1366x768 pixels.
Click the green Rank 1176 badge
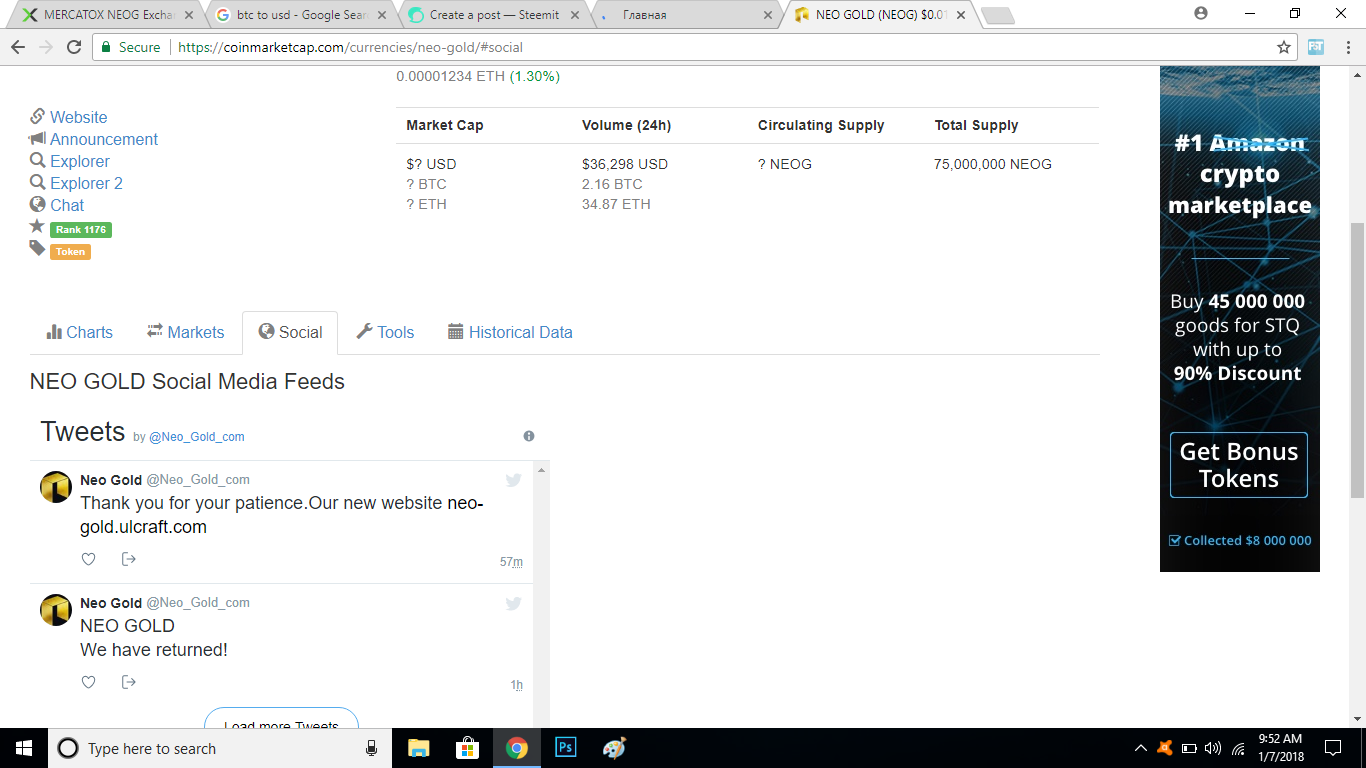pyautogui.click(x=81, y=230)
